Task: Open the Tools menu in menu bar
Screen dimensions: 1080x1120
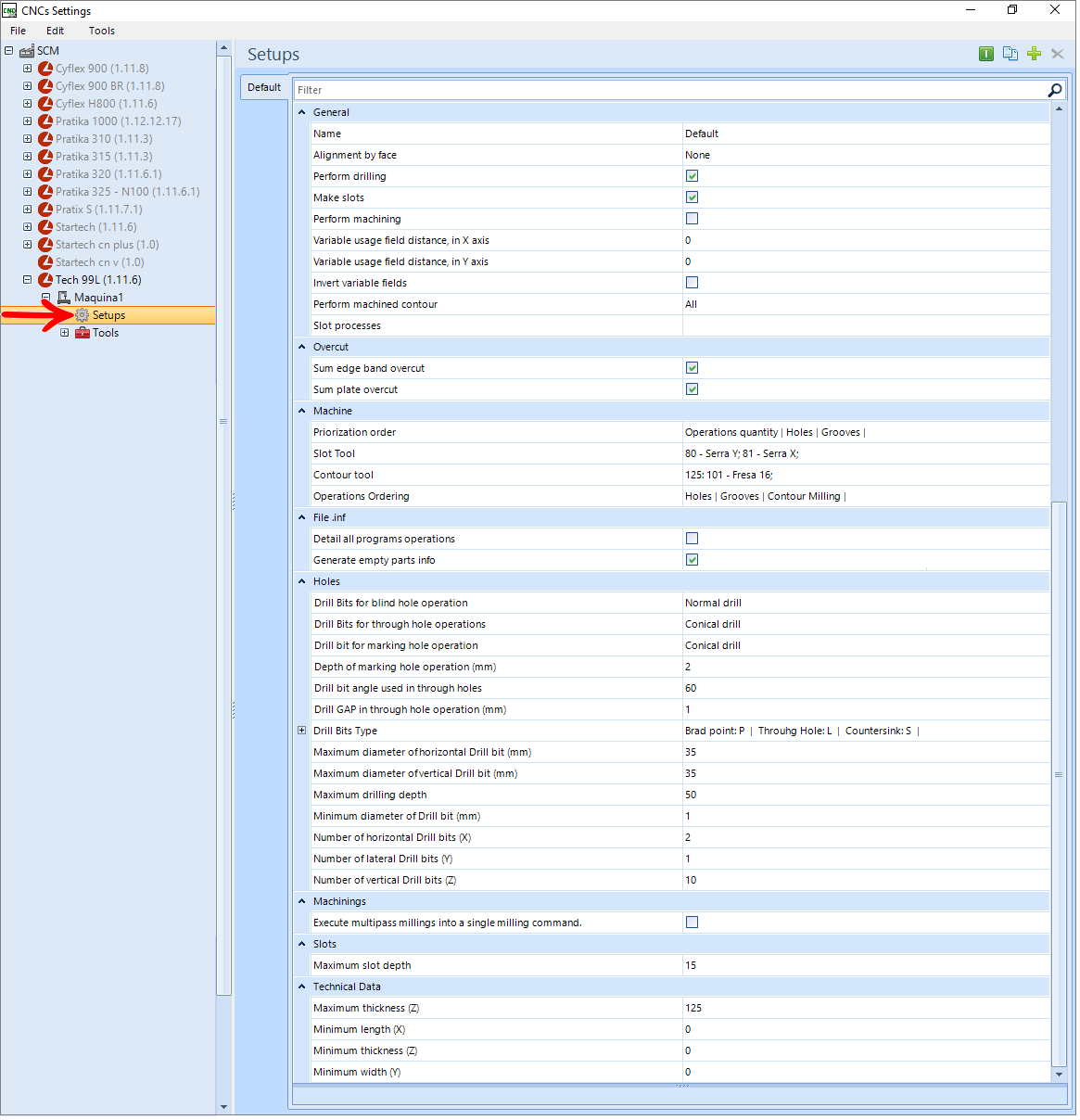Action: [102, 31]
